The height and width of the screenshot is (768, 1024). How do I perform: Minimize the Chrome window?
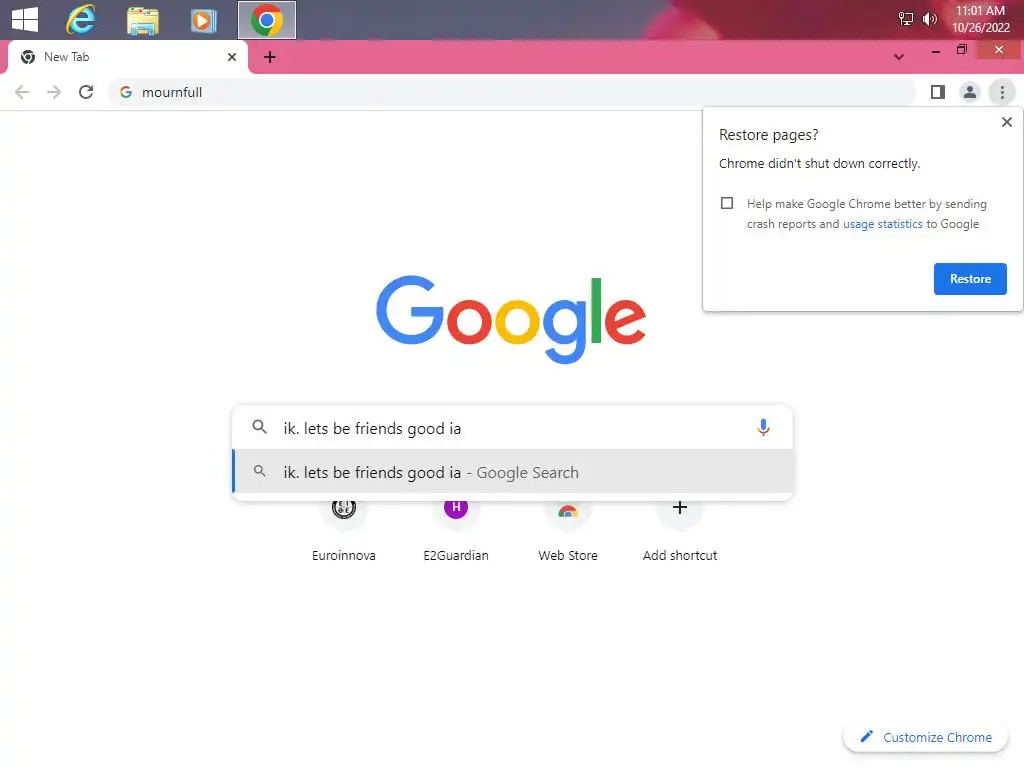coord(936,50)
